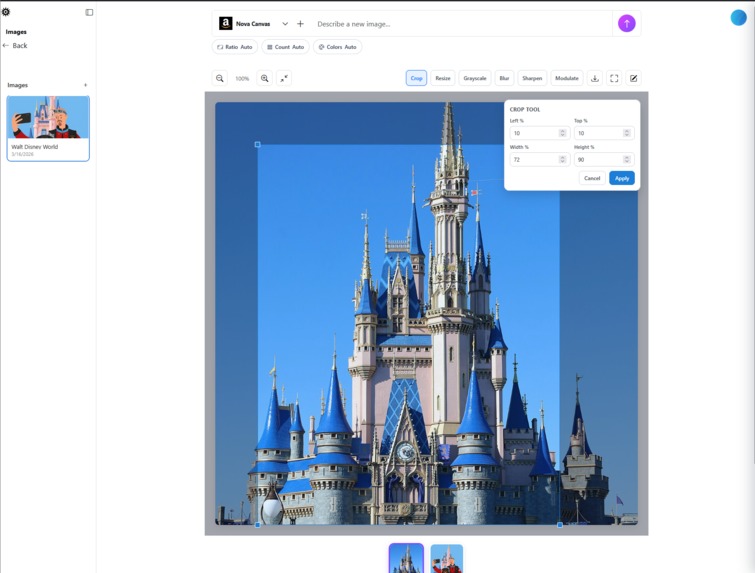Fit image to view with arrows icon

tap(284, 78)
